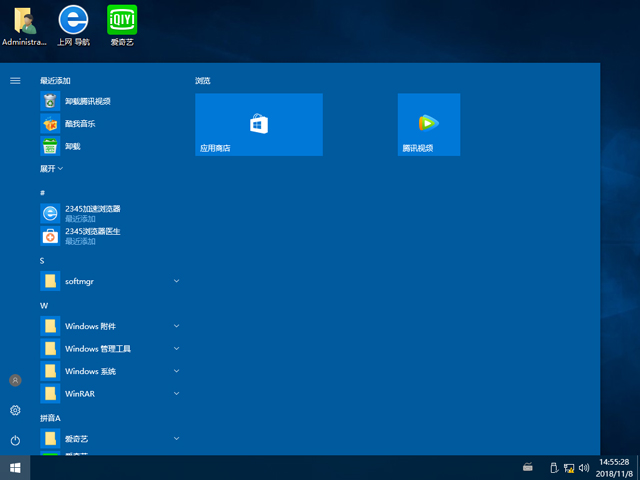Open the 应用商店 store tile
The height and width of the screenshot is (480, 640).
point(258,124)
